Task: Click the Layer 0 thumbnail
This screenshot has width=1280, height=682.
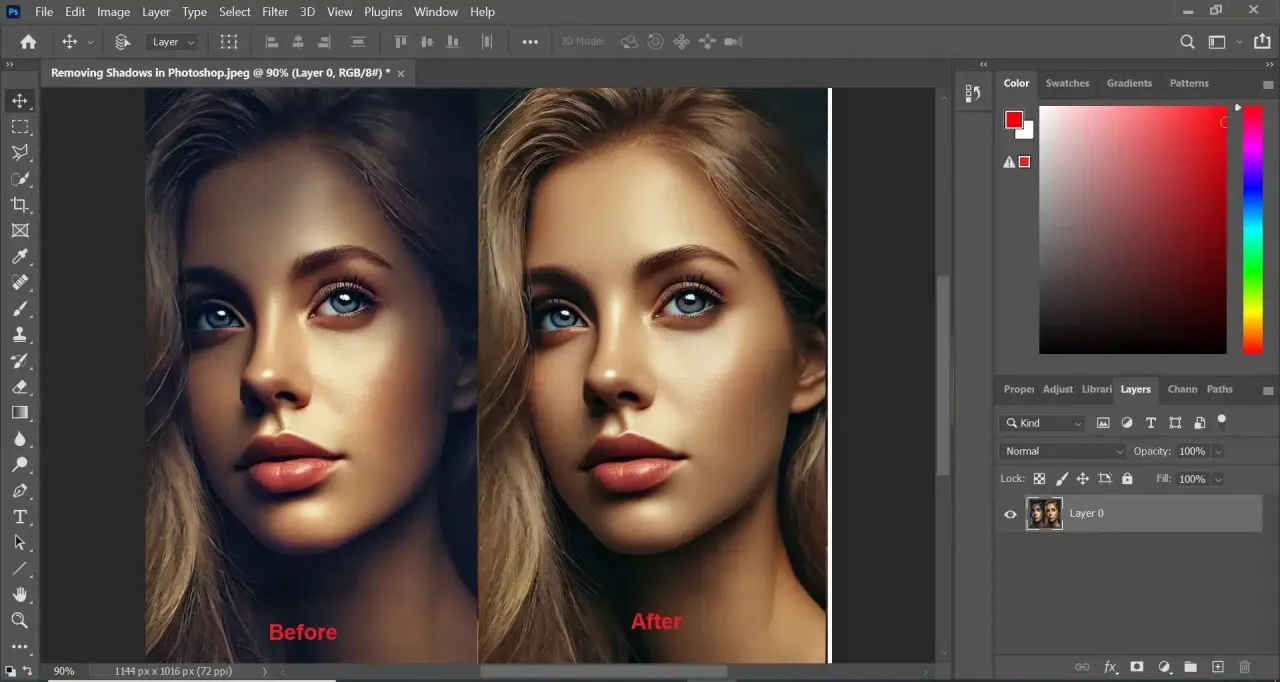Action: coord(1044,513)
